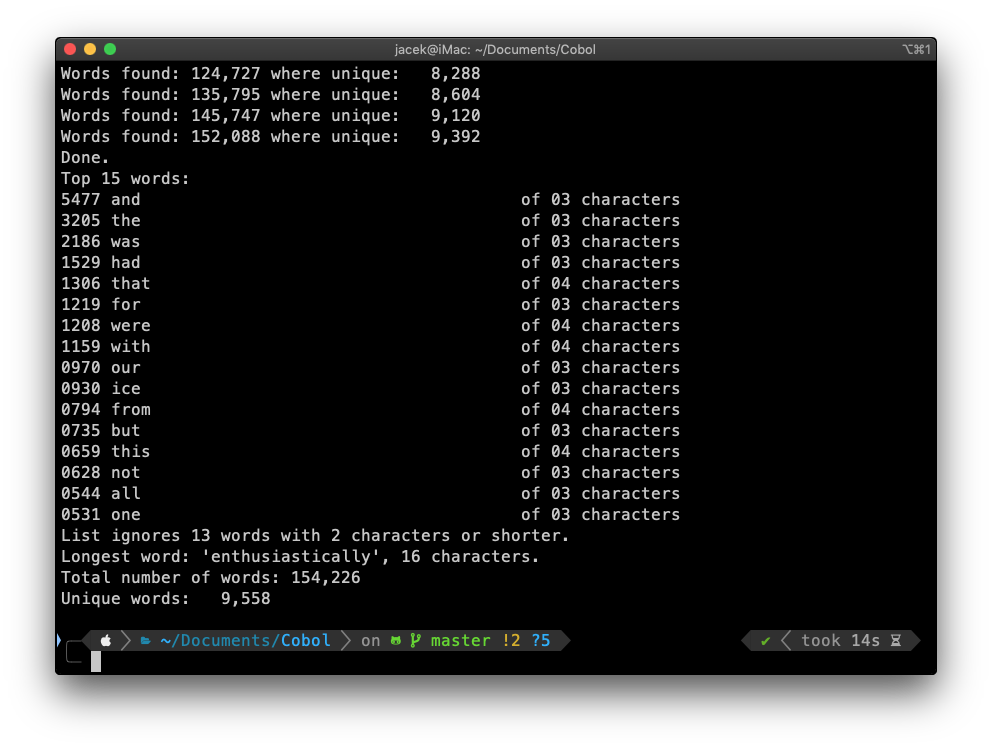Click 'of 04 characters' on the 'that' row

tap(600, 284)
